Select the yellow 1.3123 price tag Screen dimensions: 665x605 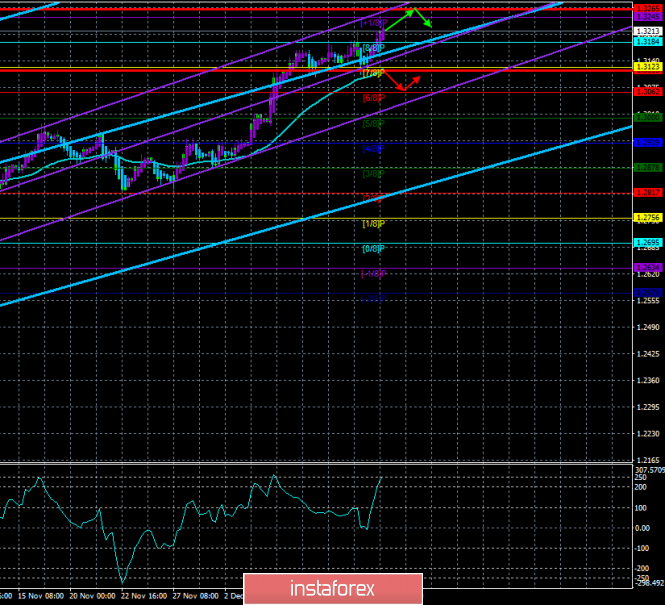coord(648,67)
